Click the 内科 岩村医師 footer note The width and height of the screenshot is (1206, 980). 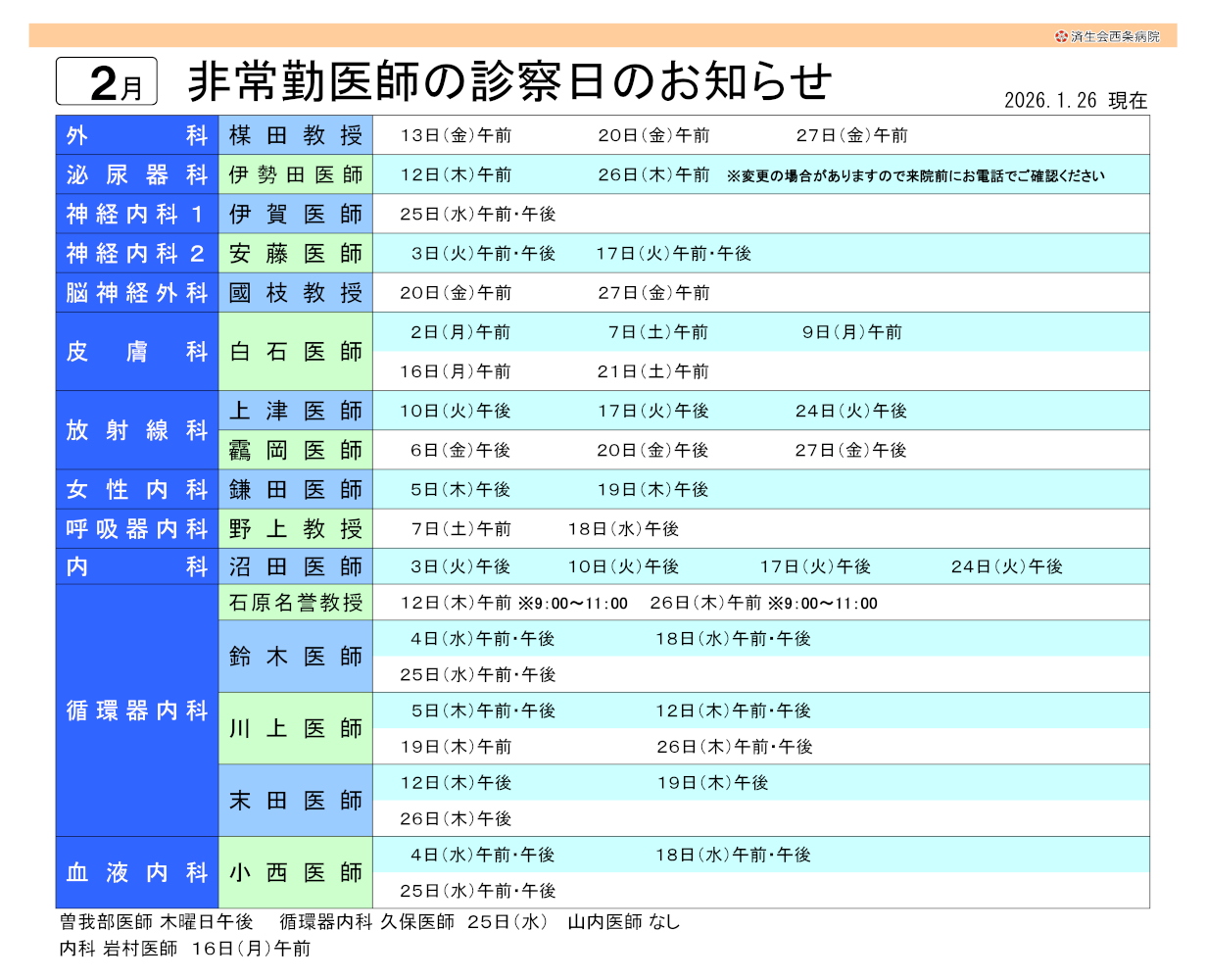185,949
